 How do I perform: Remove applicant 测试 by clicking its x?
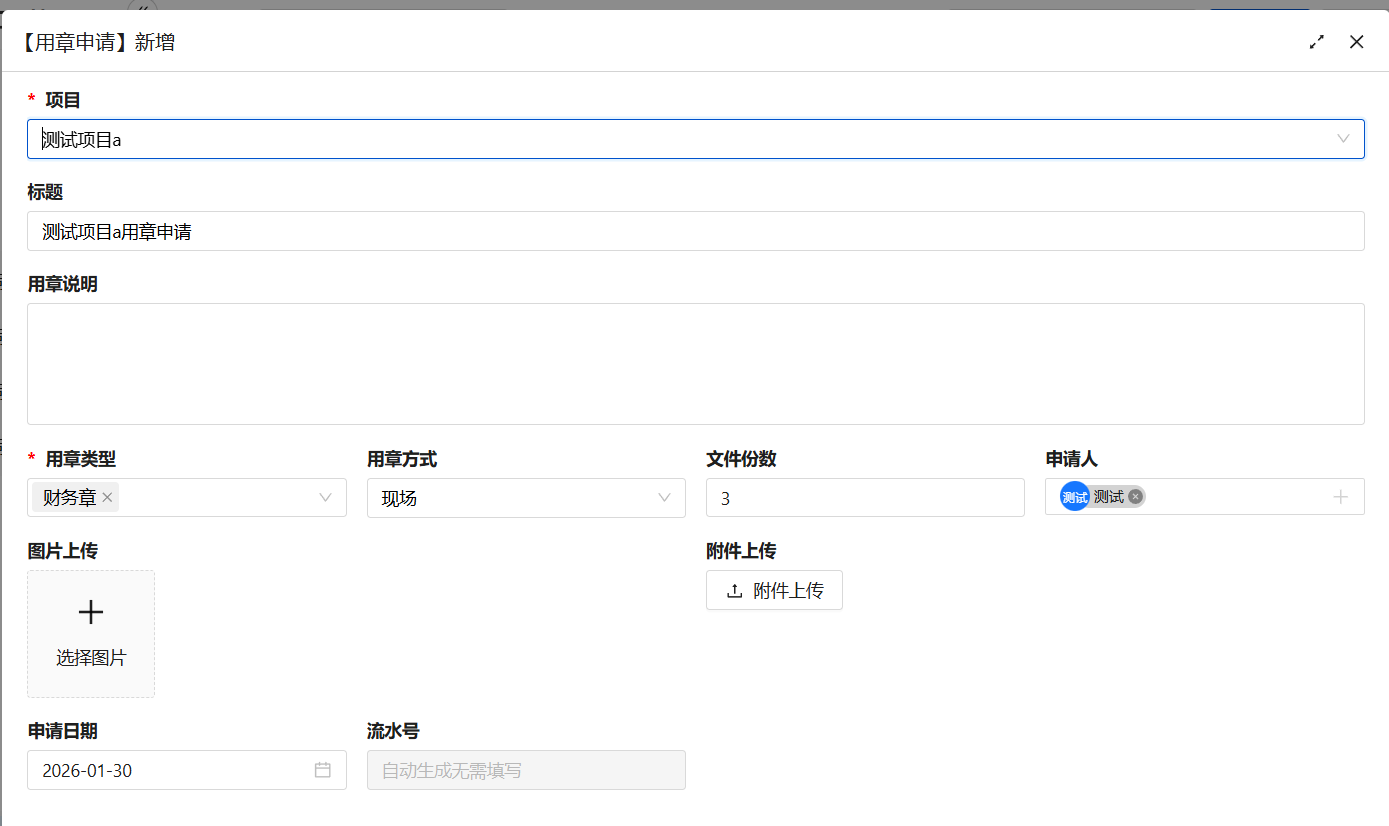1135,496
